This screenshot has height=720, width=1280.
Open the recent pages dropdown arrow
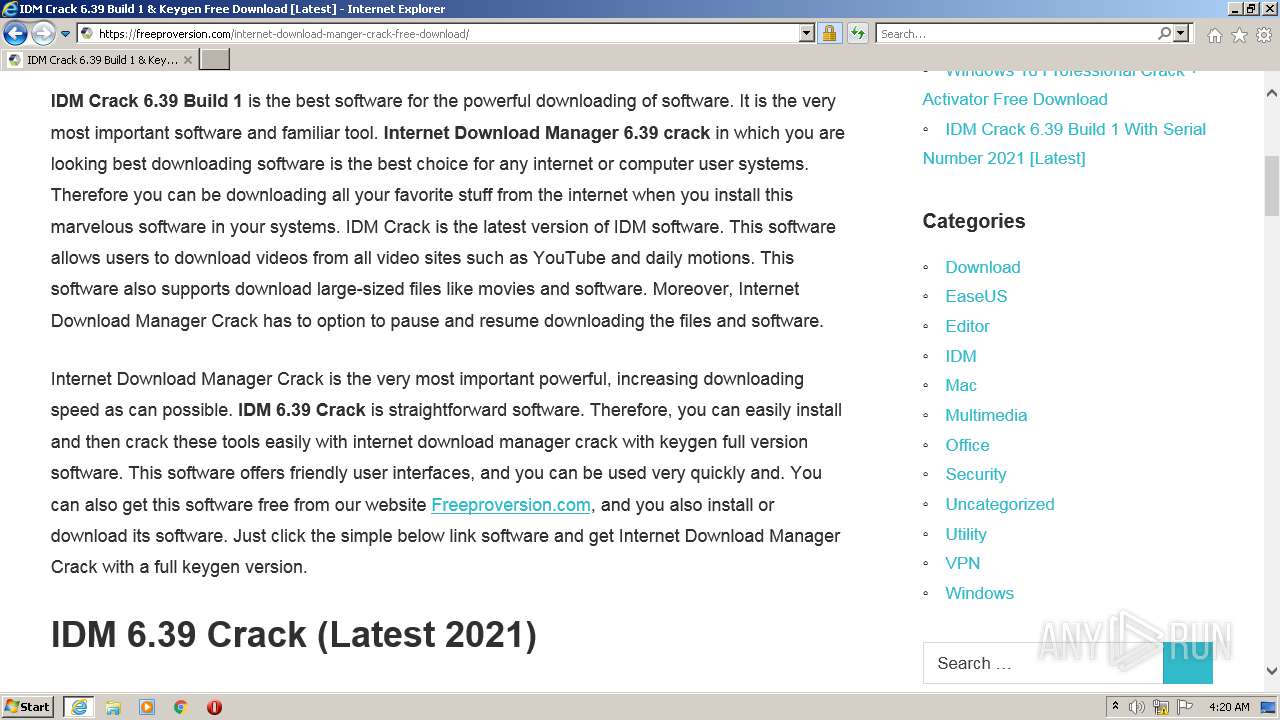point(65,34)
